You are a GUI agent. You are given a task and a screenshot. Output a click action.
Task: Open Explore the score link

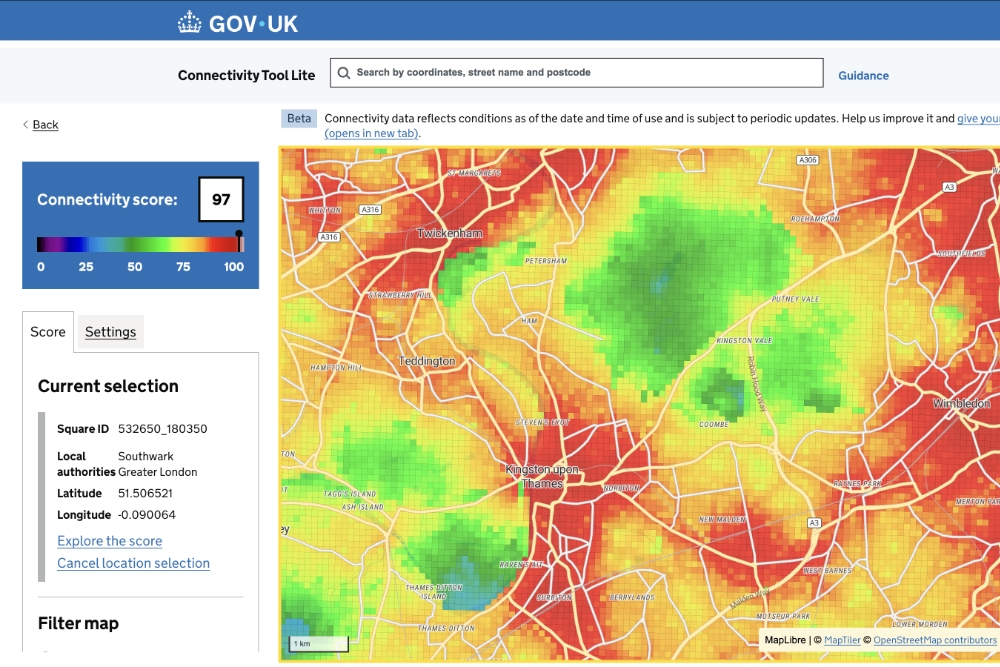[109, 541]
